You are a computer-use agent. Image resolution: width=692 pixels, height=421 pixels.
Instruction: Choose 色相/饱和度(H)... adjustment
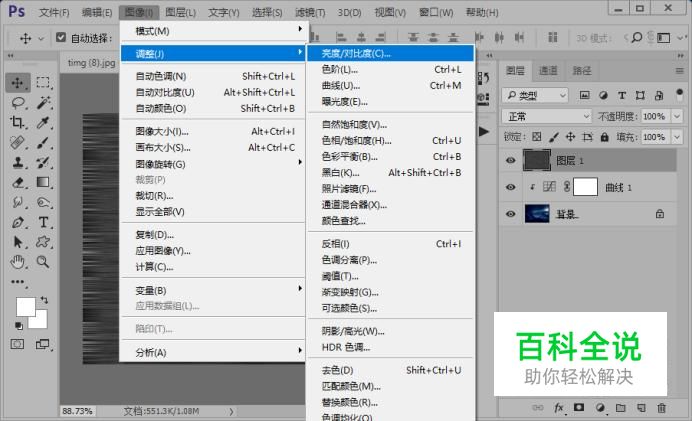tap(391, 140)
